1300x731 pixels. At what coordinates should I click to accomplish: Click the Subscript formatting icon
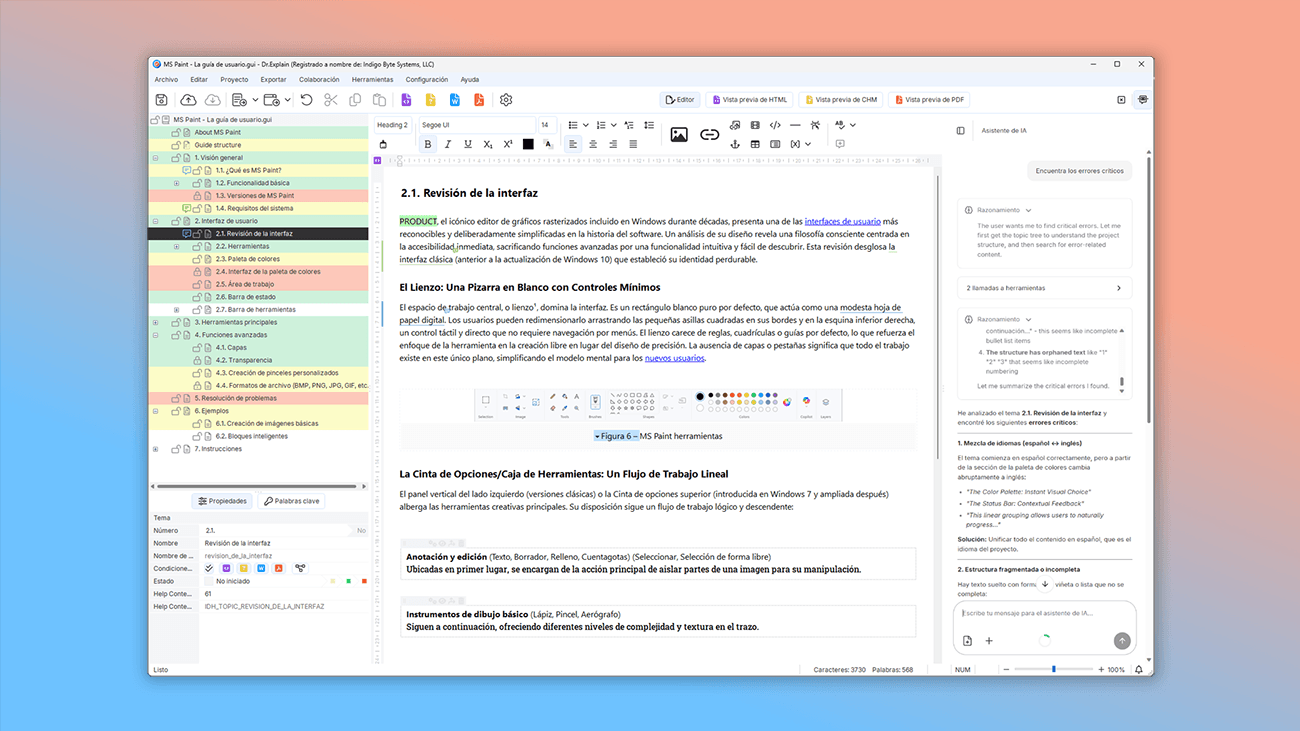488,144
